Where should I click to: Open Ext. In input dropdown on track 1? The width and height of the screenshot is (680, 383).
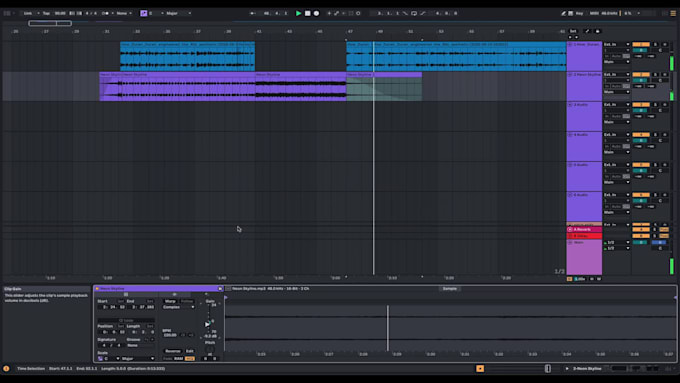click(x=617, y=44)
